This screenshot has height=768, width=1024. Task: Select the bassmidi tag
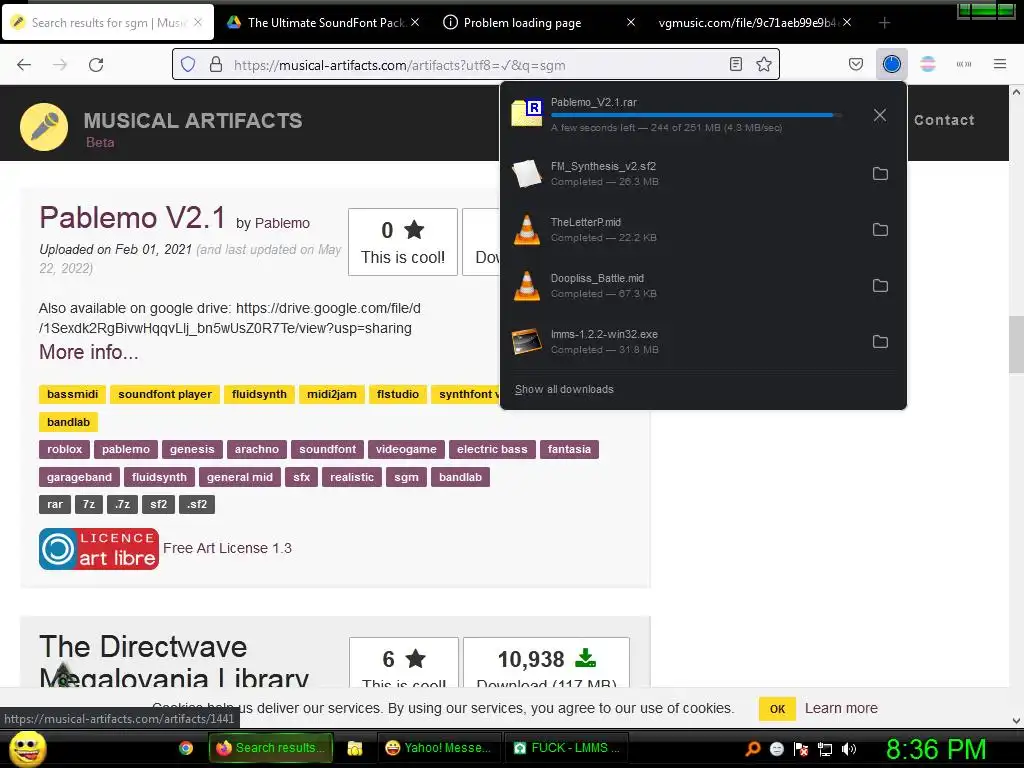click(x=72, y=394)
